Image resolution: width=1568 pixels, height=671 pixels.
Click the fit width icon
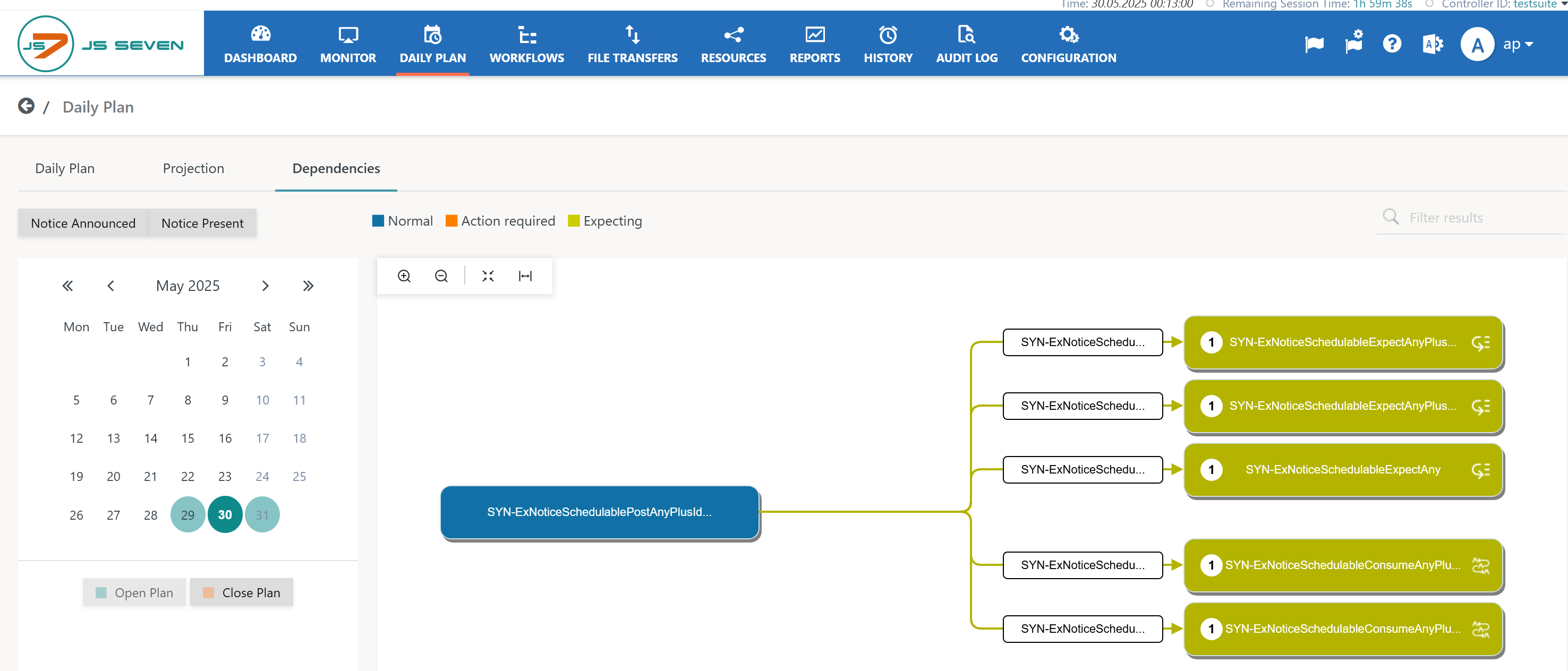pyautogui.click(x=525, y=276)
